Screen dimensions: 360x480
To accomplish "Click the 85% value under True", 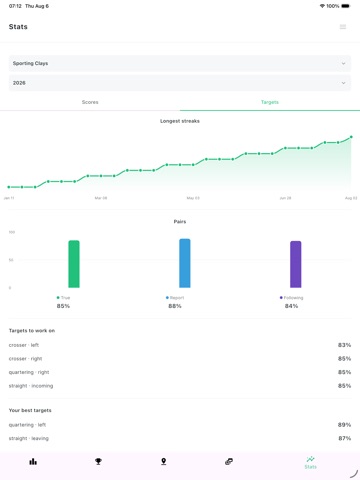I will point(63,306).
